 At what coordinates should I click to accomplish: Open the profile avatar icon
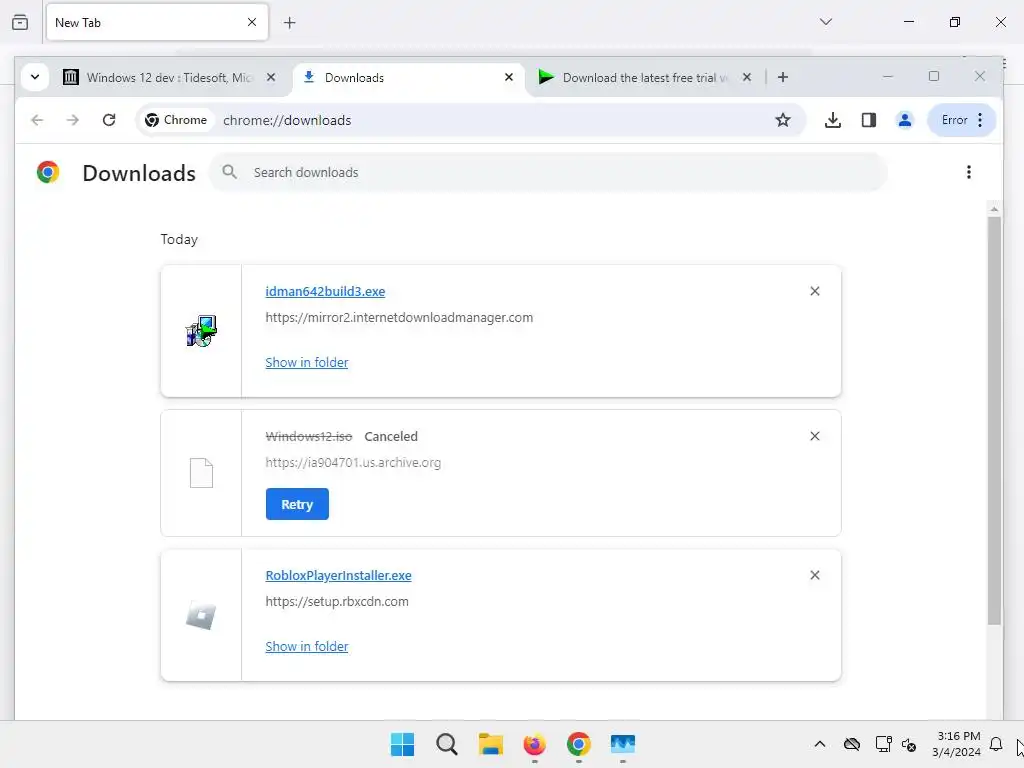click(x=904, y=120)
